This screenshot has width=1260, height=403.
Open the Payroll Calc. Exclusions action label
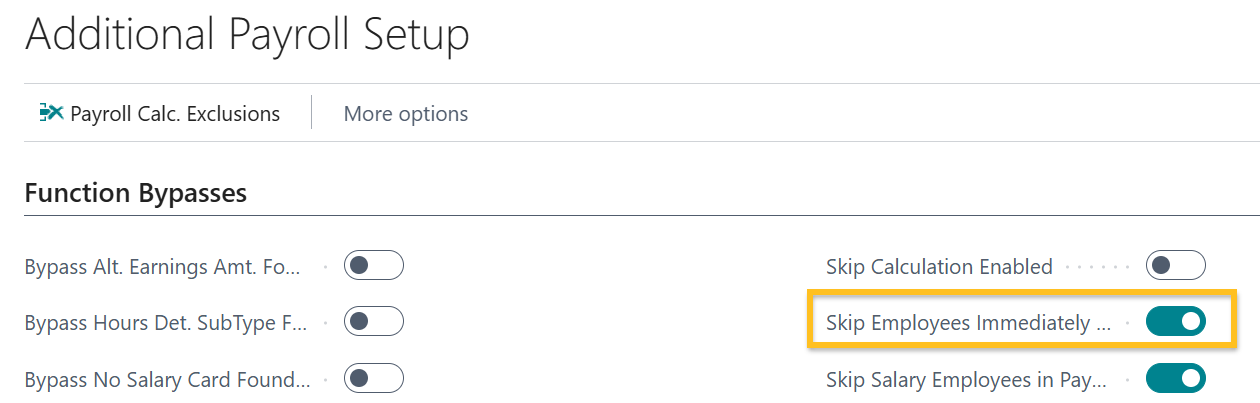175,114
